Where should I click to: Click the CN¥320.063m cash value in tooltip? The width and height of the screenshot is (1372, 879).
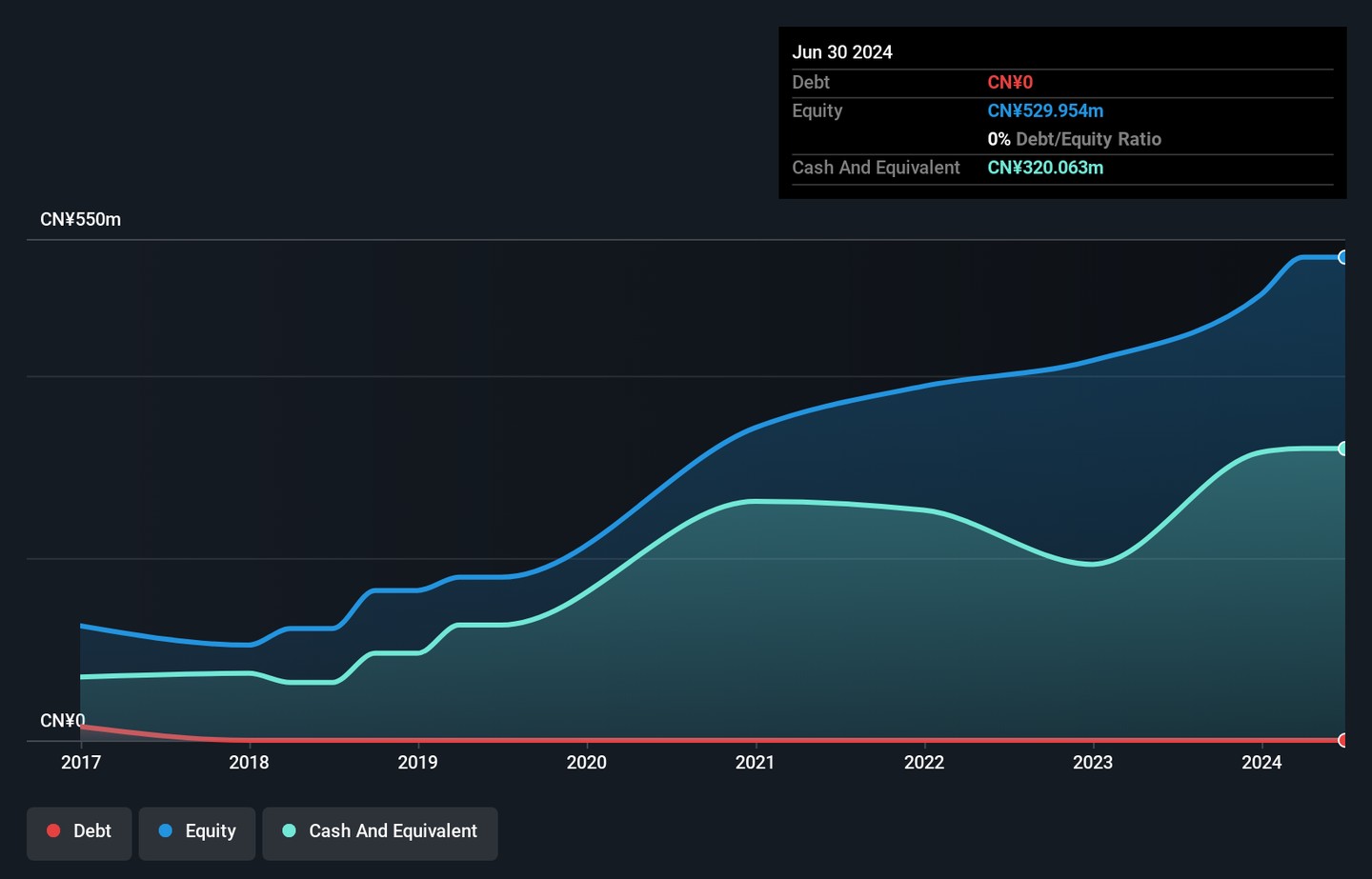pos(1045,168)
